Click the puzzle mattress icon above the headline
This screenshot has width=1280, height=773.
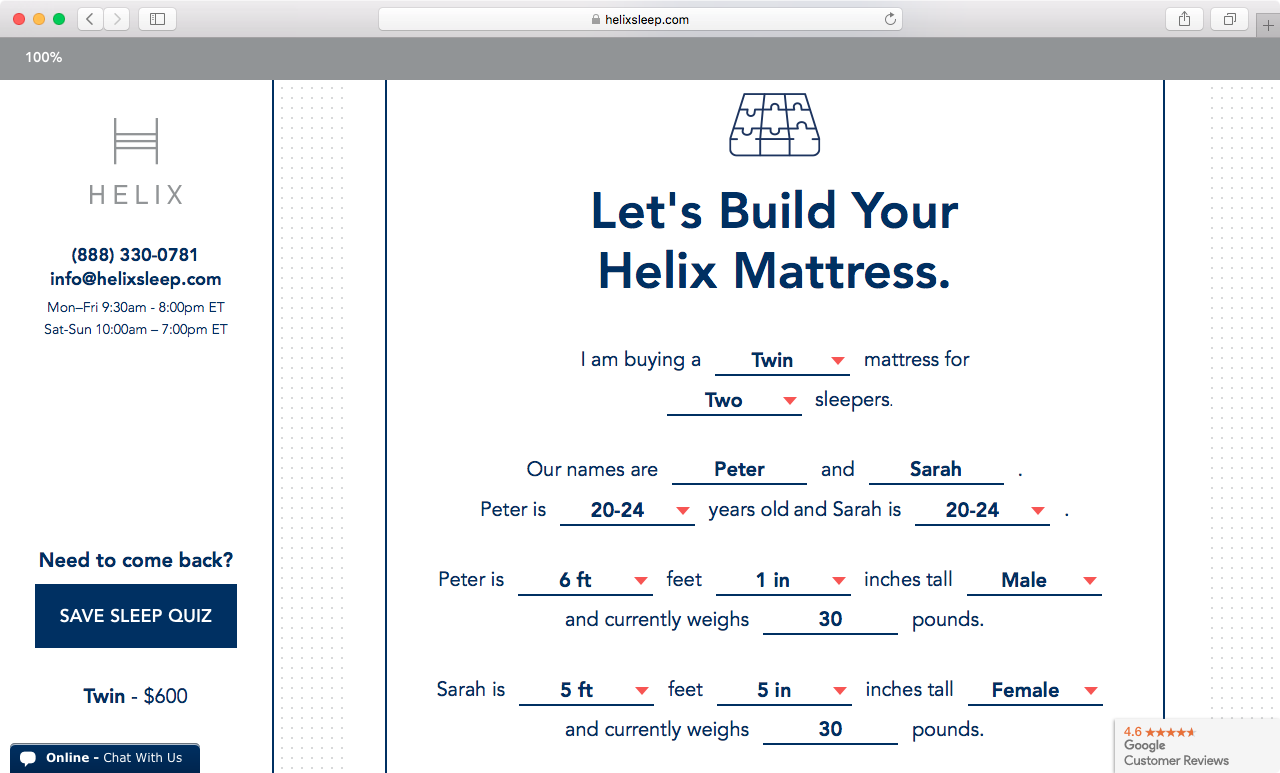pos(775,125)
